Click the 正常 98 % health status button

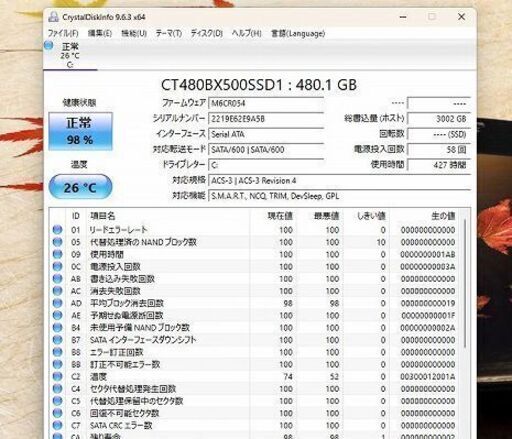[x=80, y=131]
